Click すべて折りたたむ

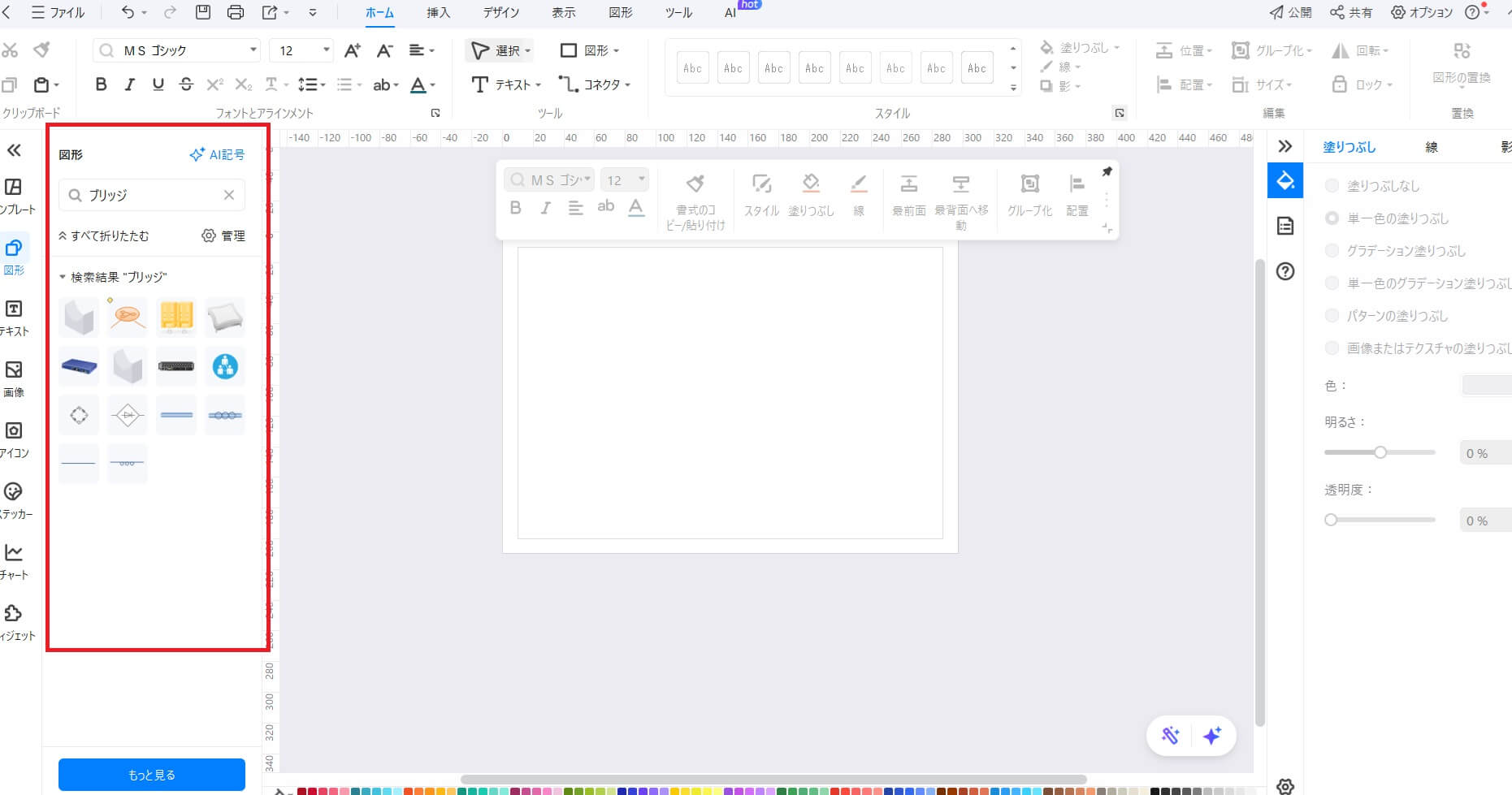[104, 235]
